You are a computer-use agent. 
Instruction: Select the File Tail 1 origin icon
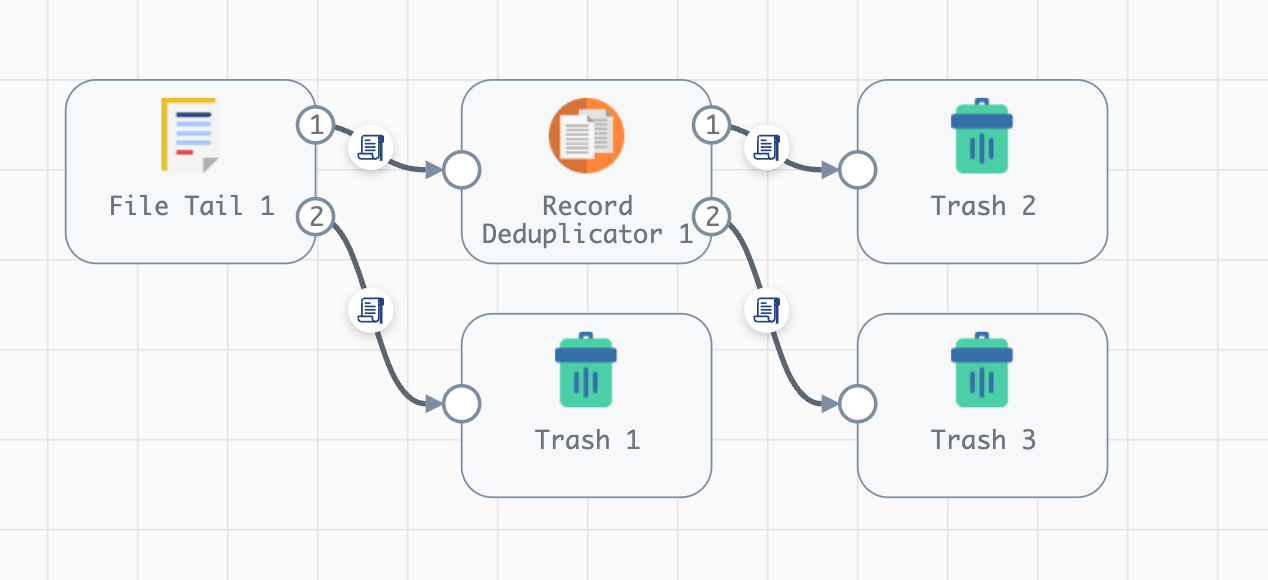[x=190, y=135]
